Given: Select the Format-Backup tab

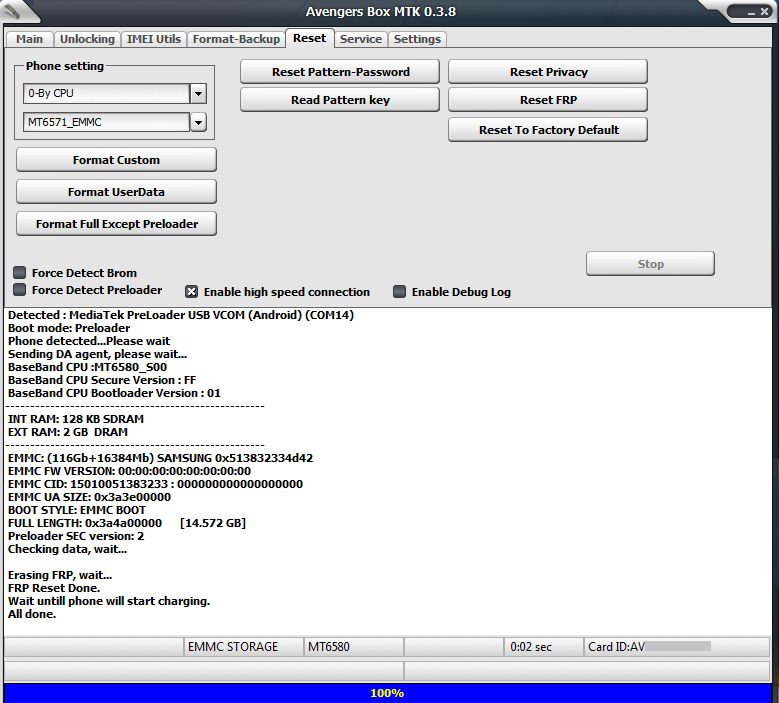Looking at the screenshot, I should [x=236, y=39].
